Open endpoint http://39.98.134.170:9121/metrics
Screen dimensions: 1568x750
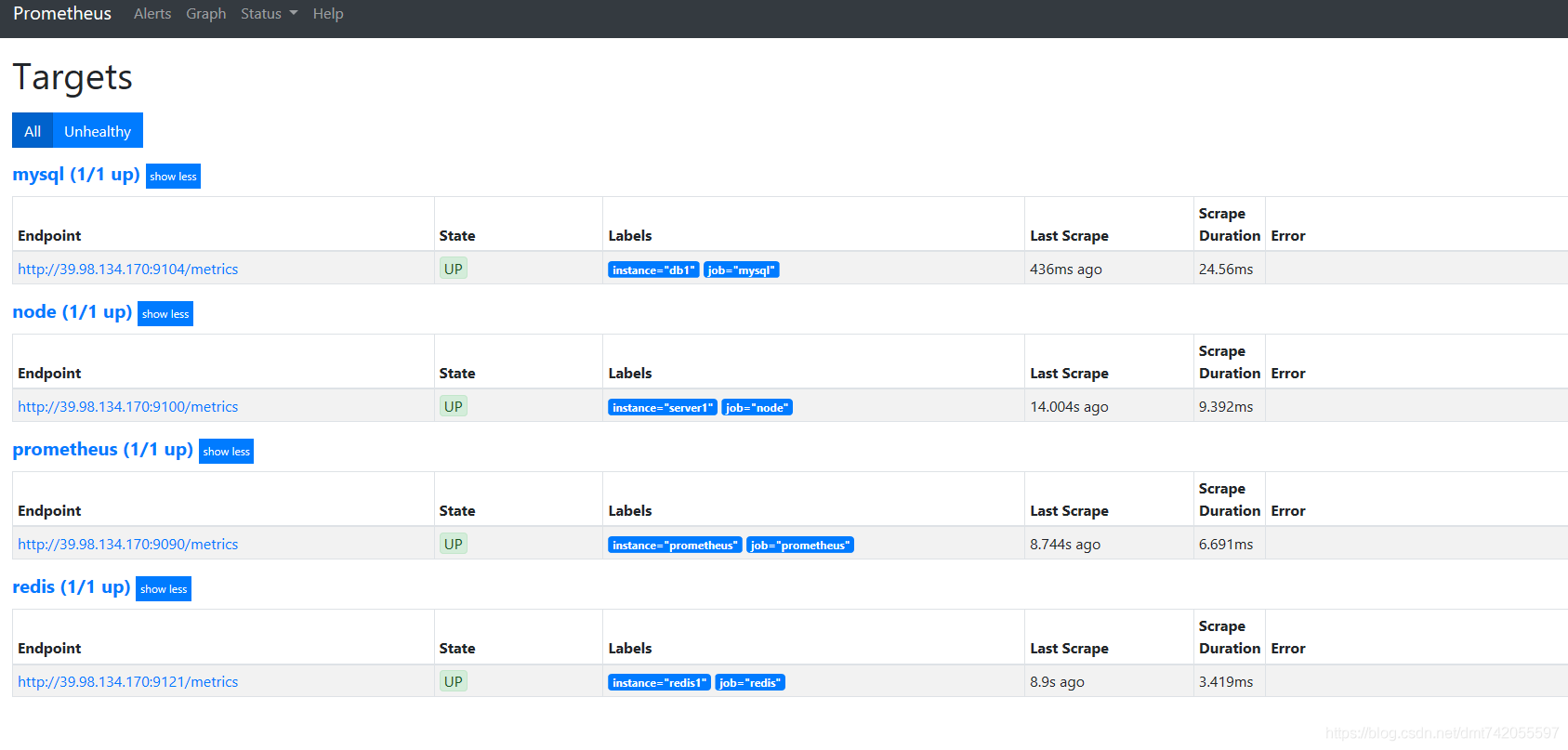128,682
